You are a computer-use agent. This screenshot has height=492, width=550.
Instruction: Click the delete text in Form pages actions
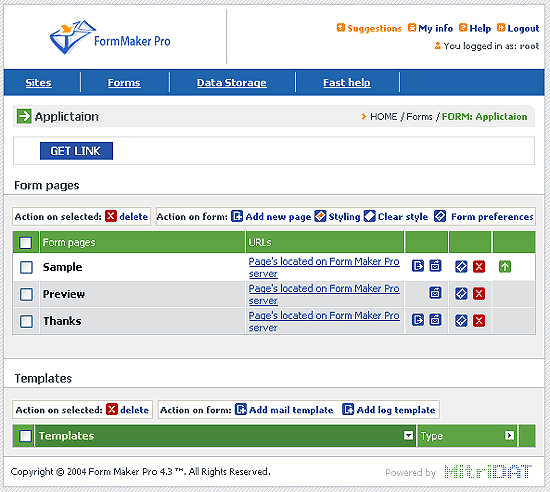click(x=134, y=217)
